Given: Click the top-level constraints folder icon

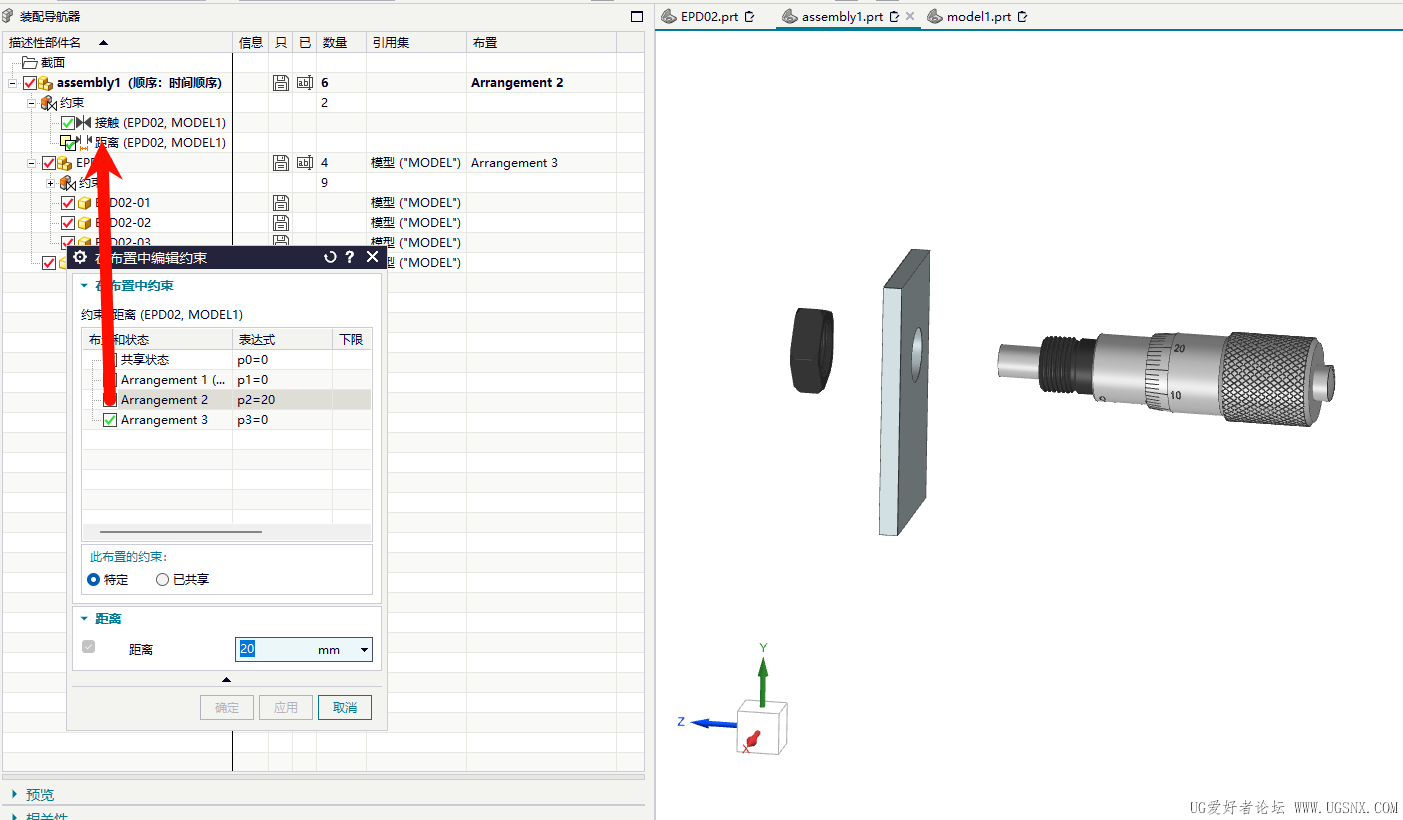Looking at the screenshot, I should pos(48,103).
